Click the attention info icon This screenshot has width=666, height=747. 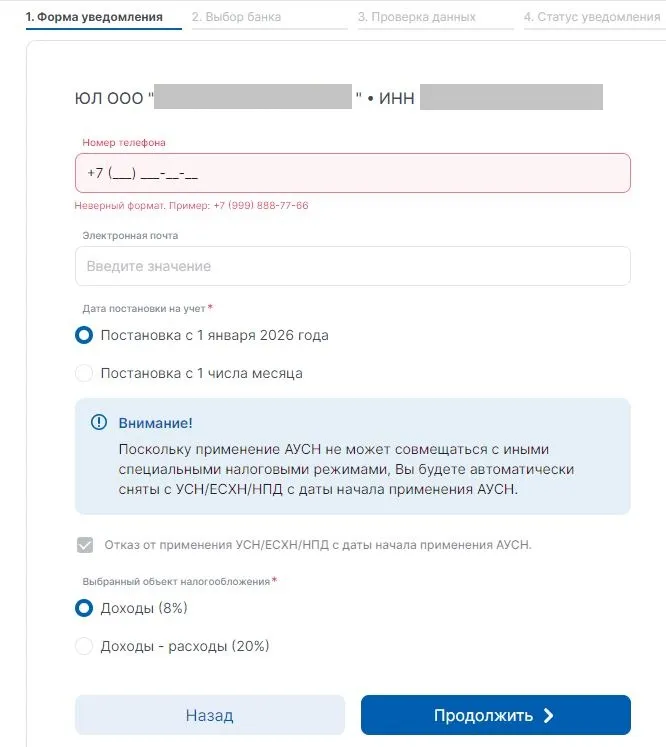pos(98,423)
